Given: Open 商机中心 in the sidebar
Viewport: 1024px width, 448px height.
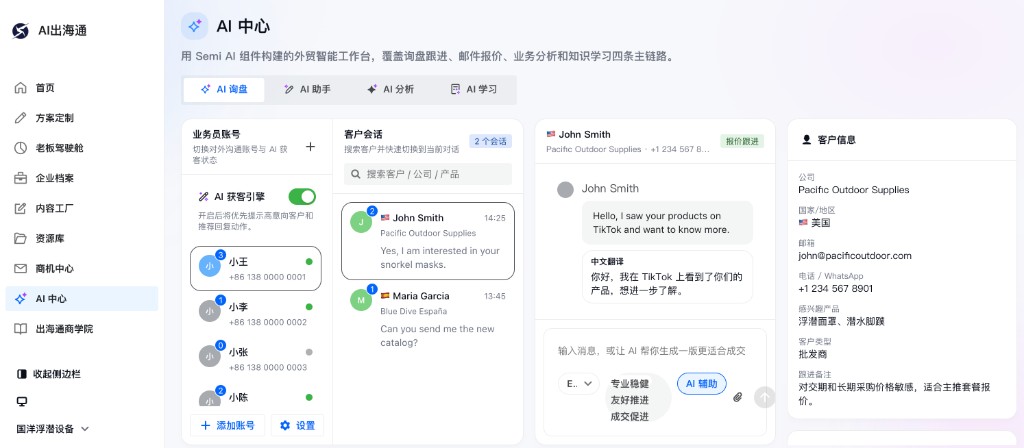Looking at the screenshot, I should click(82, 268).
